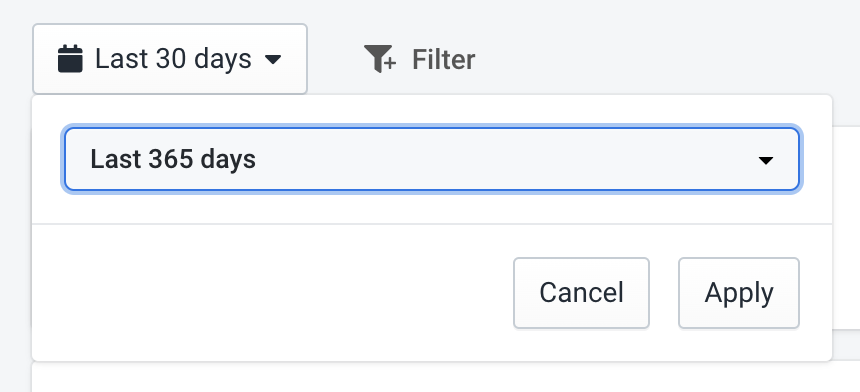The image size is (860, 392).
Task: Click caret arrow beside Last 30 days
Action: (x=273, y=59)
